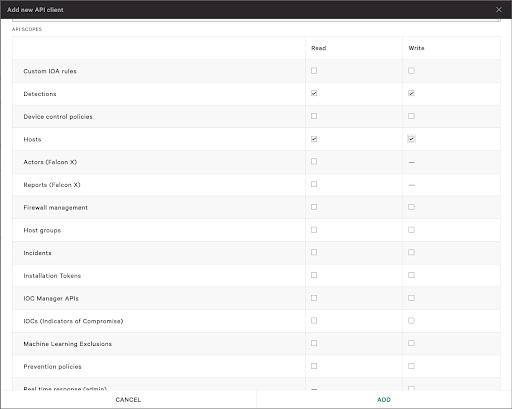The width and height of the screenshot is (512, 409).
Task: Uncheck Read for Detections
Action: [314, 93]
